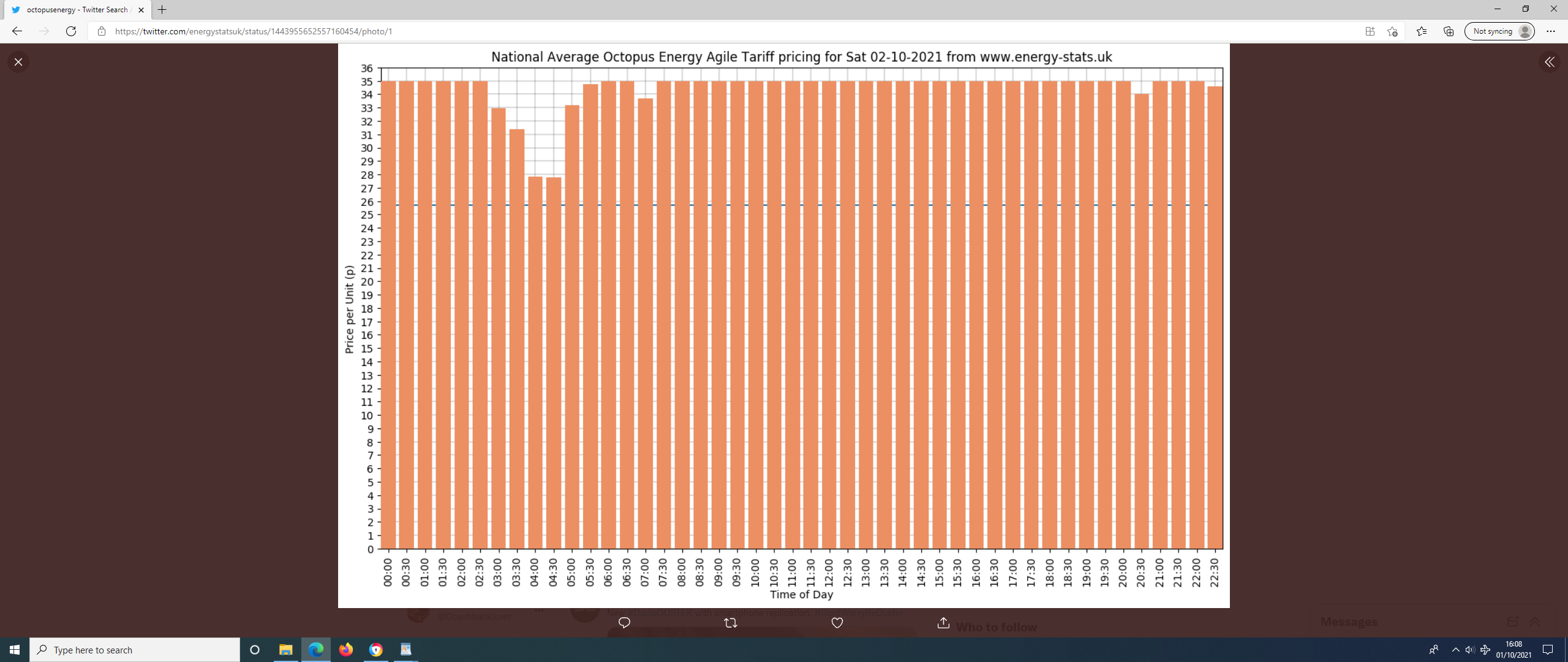The width and height of the screenshot is (1568, 662).
Task: Share the tweet via share icon
Action: 943,623
